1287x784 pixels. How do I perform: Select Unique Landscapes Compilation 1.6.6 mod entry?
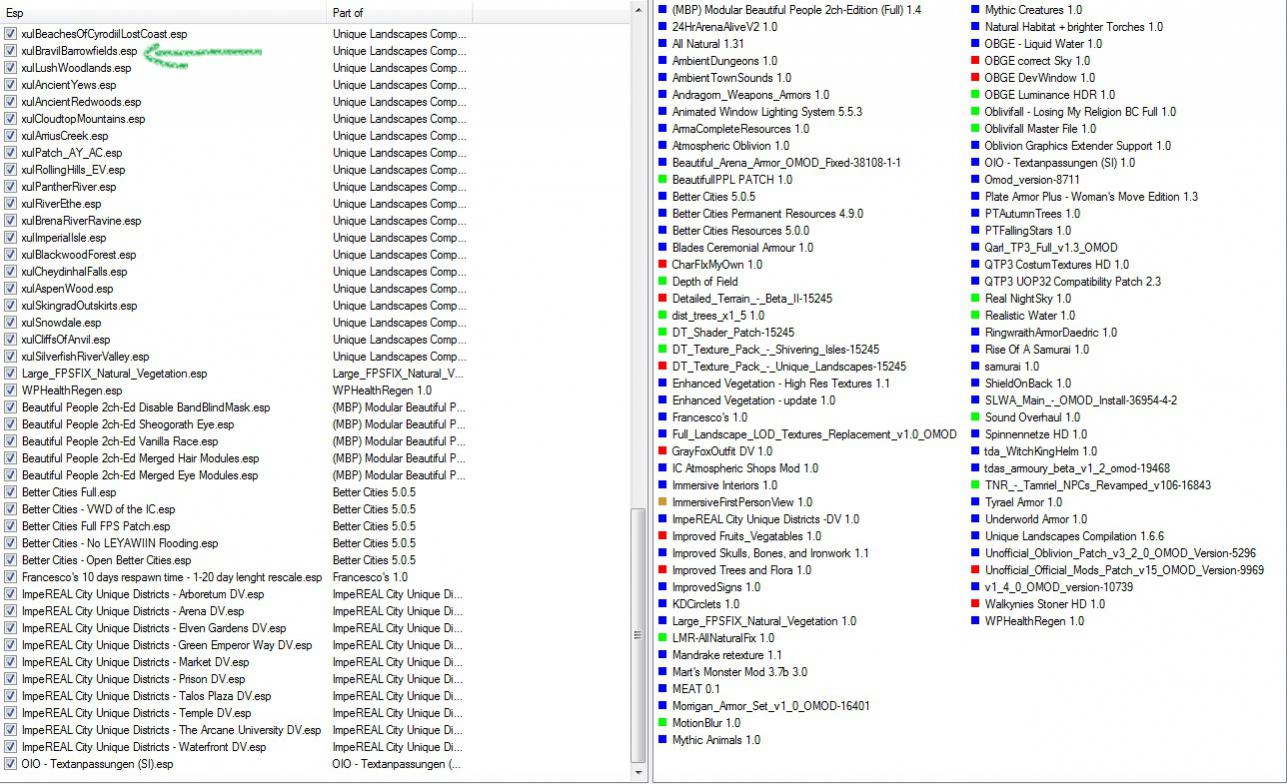tap(1073, 536)
